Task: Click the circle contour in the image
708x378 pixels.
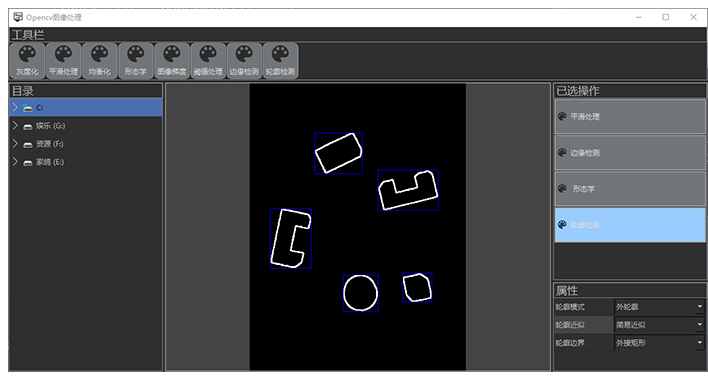Action: click(x=360, y=293)
